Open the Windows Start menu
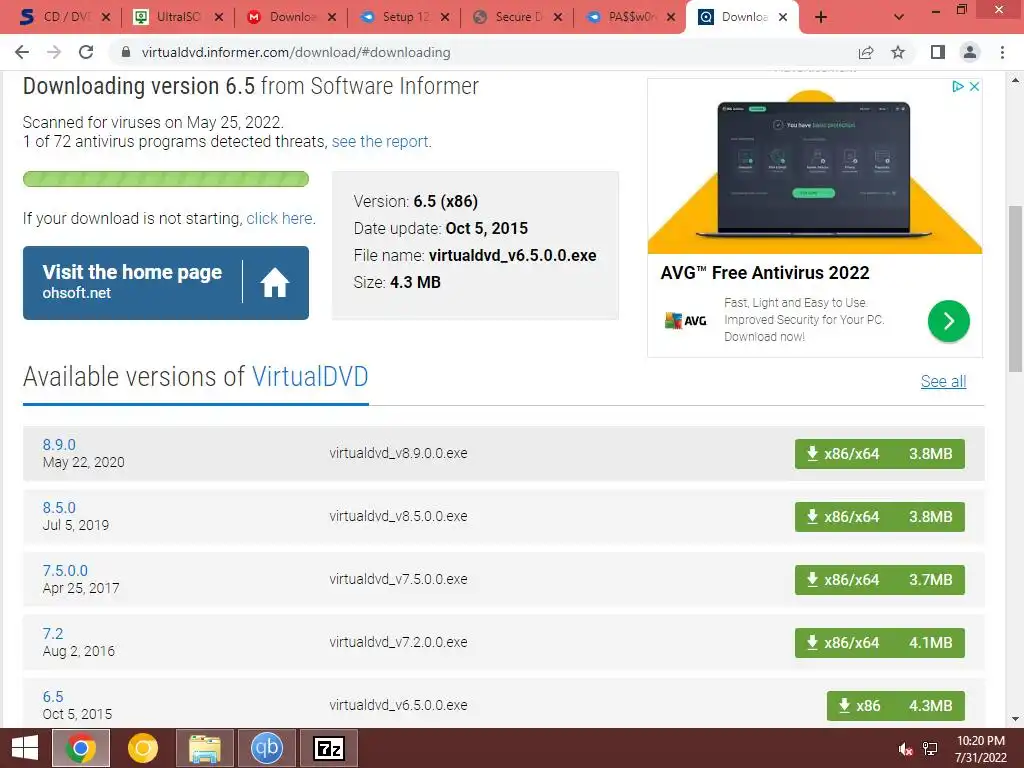 (25, 748)
